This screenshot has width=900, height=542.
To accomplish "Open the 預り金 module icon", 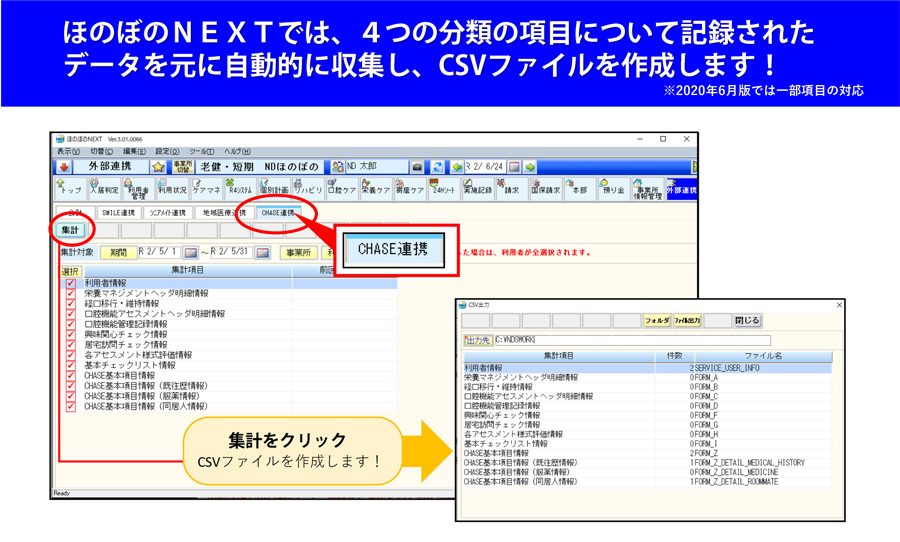I will pos(614,189).
